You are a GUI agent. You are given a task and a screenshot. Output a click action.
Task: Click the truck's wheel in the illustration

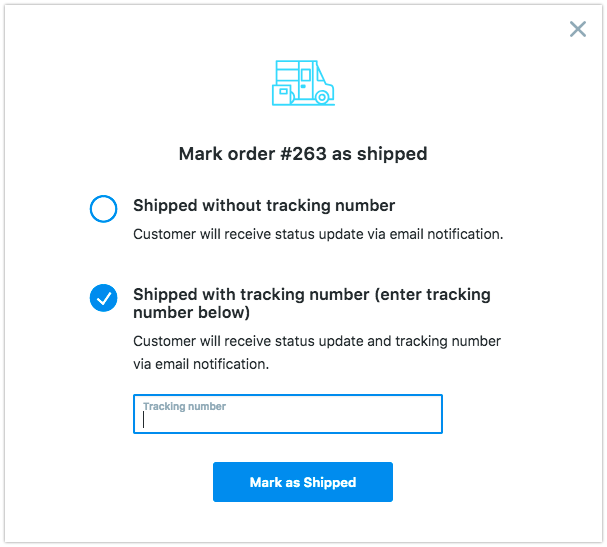point(322,98)
